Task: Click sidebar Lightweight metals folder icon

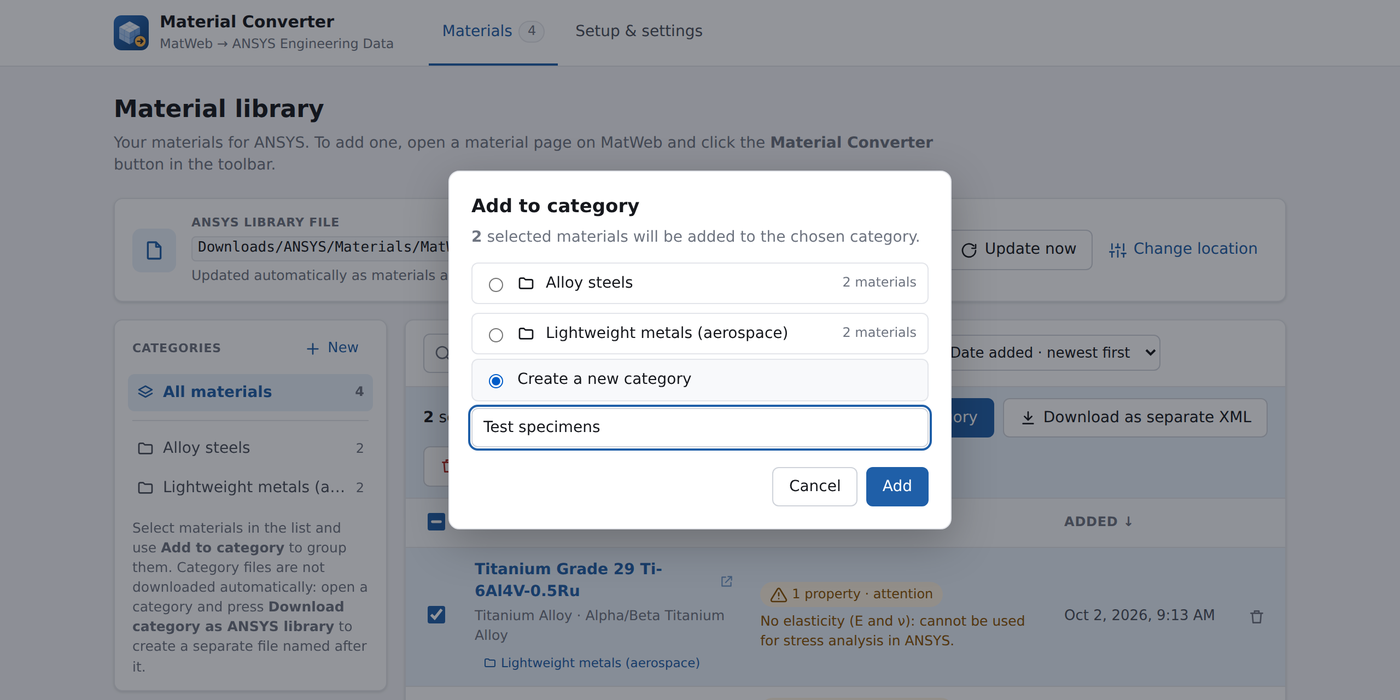Action: click(x=146, y=488)
